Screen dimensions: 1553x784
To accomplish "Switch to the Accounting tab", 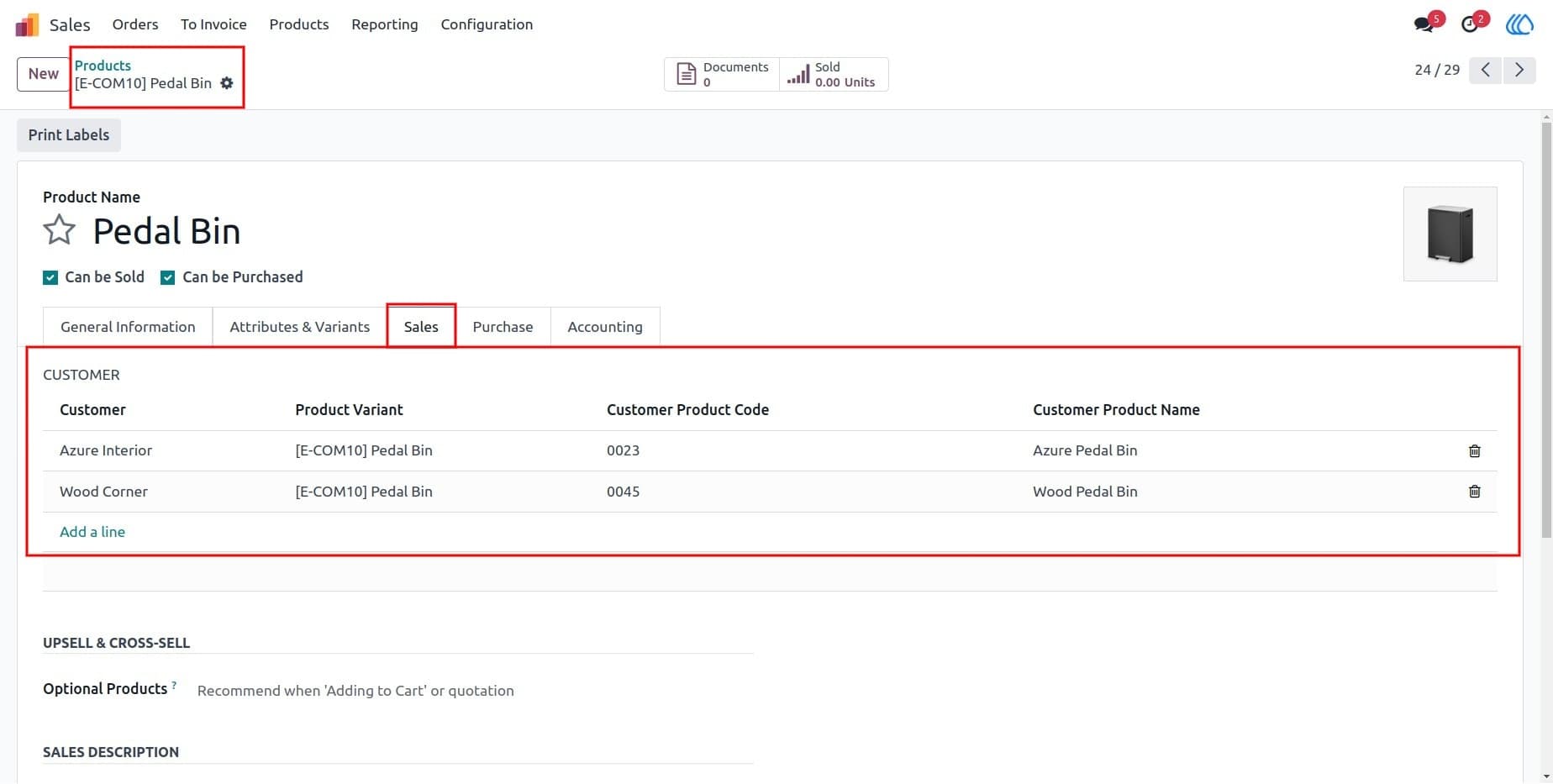I will tap(605, 327).
